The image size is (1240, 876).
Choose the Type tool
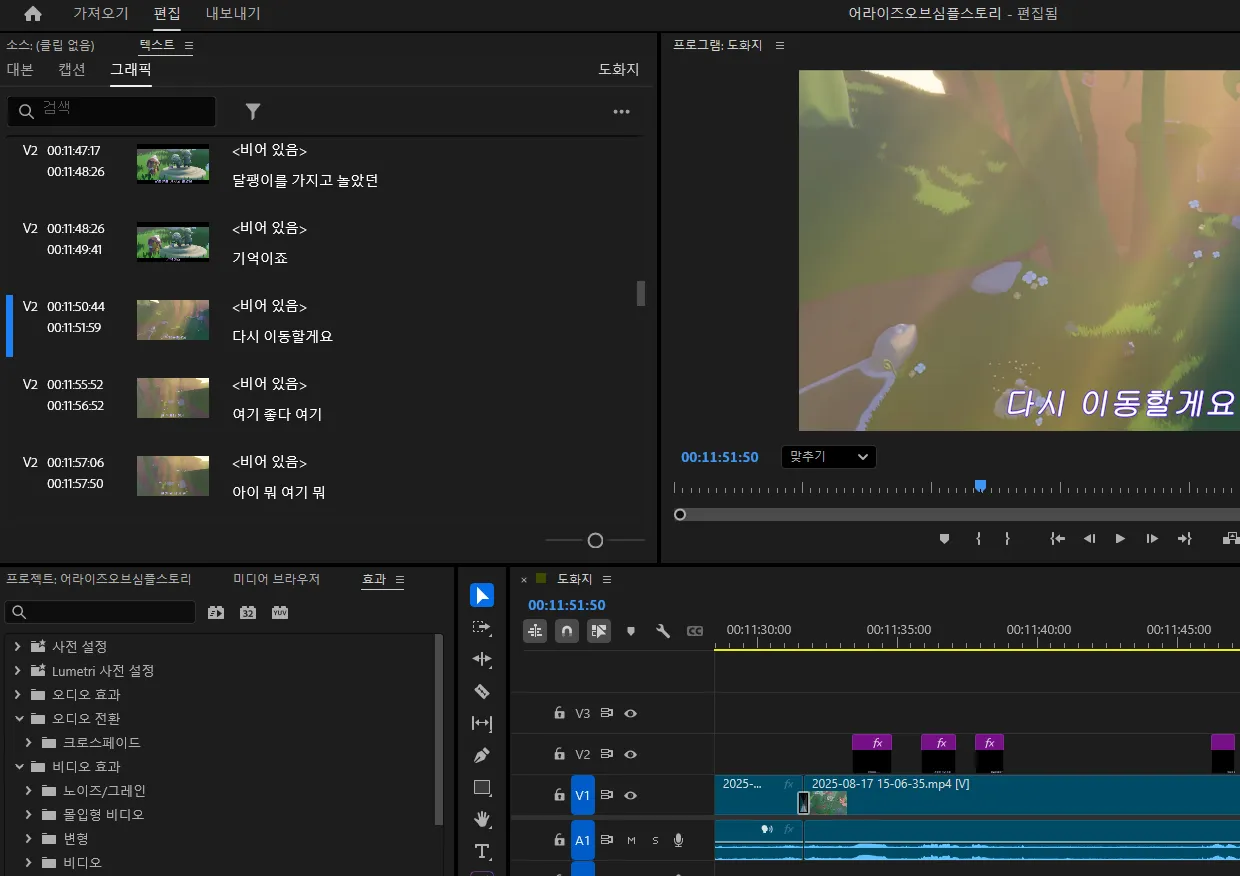click(x=482, y=851)
